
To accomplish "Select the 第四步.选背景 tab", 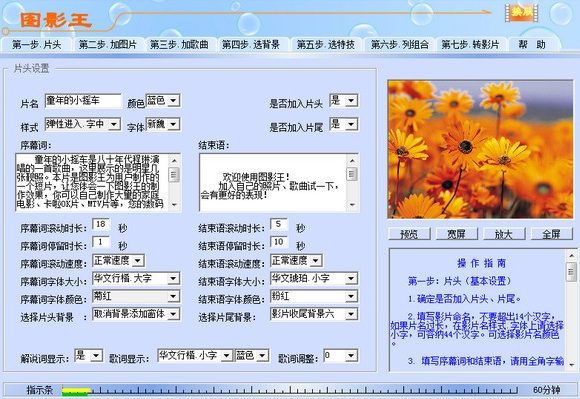I will [x=252, y=45].
